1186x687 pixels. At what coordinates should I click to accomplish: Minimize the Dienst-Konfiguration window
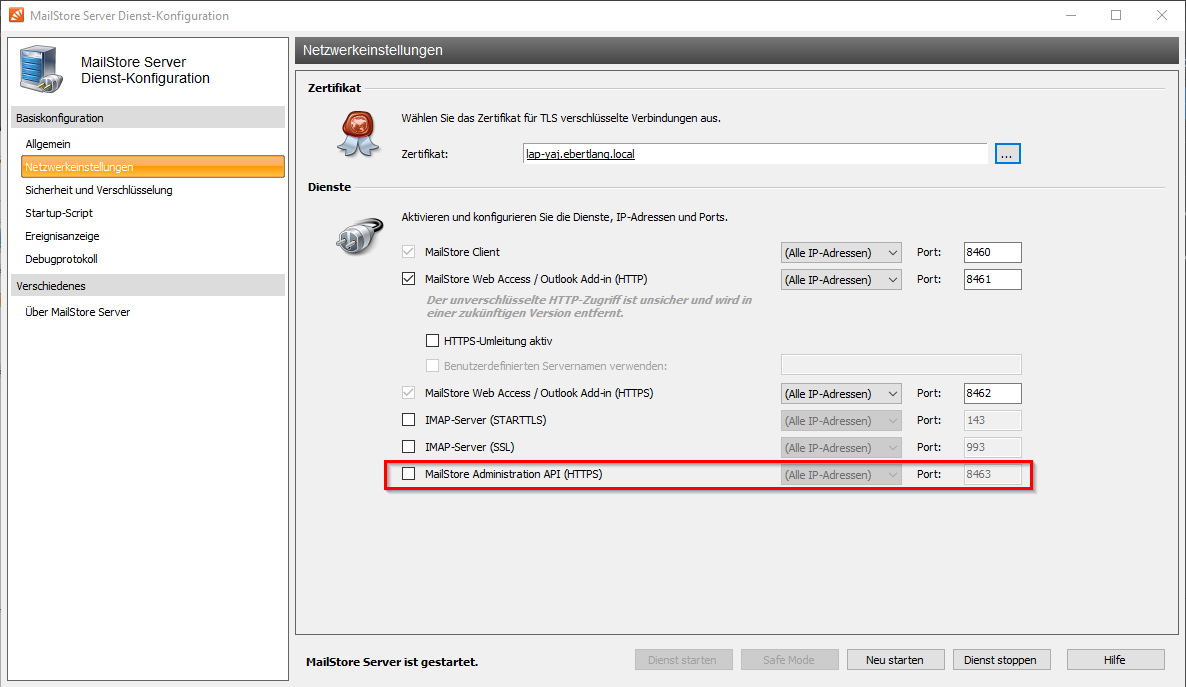pos(1070,15)
